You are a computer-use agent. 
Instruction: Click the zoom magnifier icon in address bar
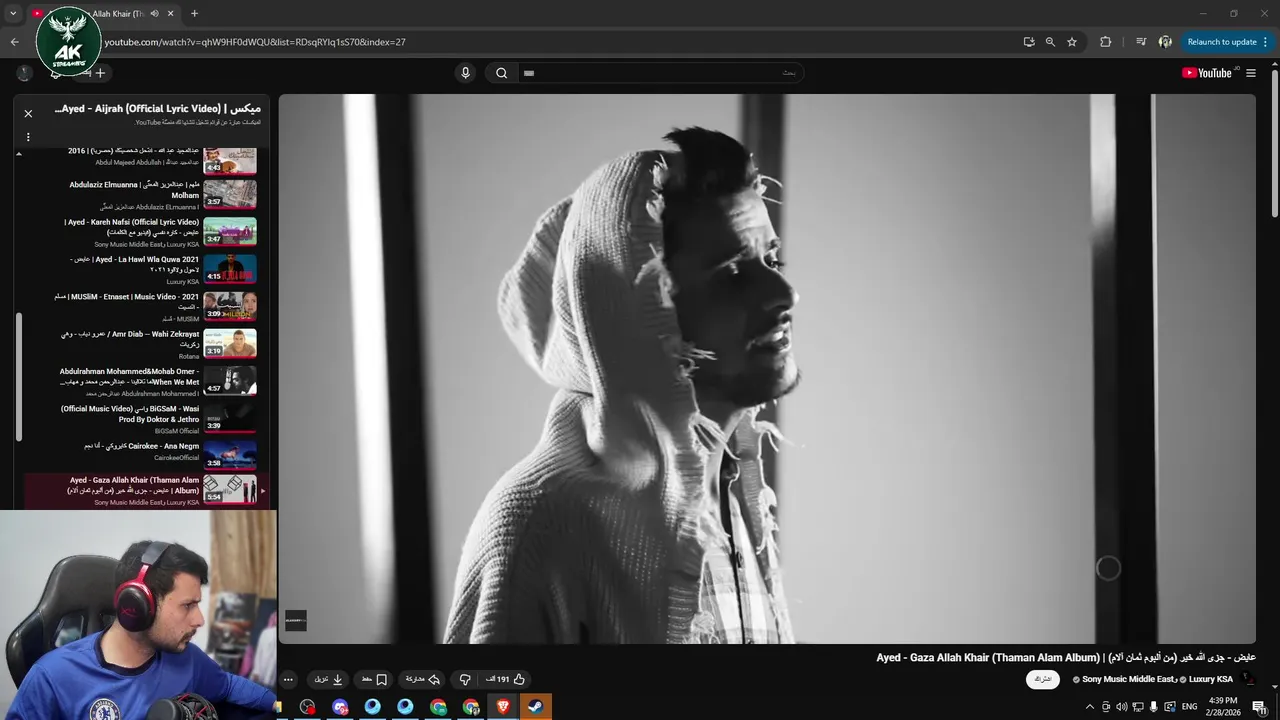1050,42
